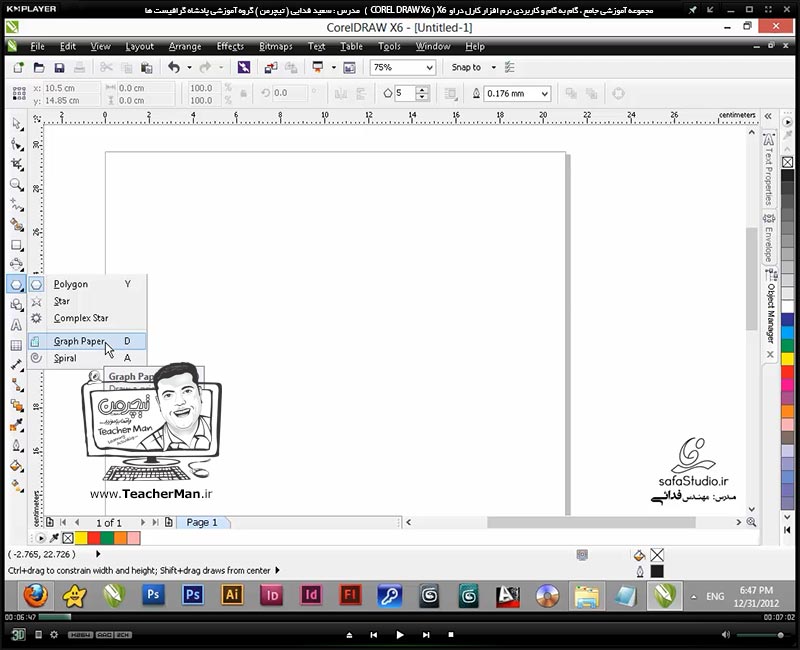Screen dimensions: 800x650
Task: Open outline width 0.176 mm dropdown
Action: pyautogui.click(x=544, y=93)
